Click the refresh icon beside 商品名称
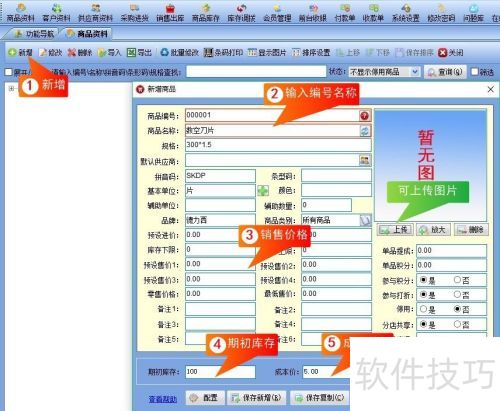Viewport: 500px width, 411px height. click(x=365, y=131)
